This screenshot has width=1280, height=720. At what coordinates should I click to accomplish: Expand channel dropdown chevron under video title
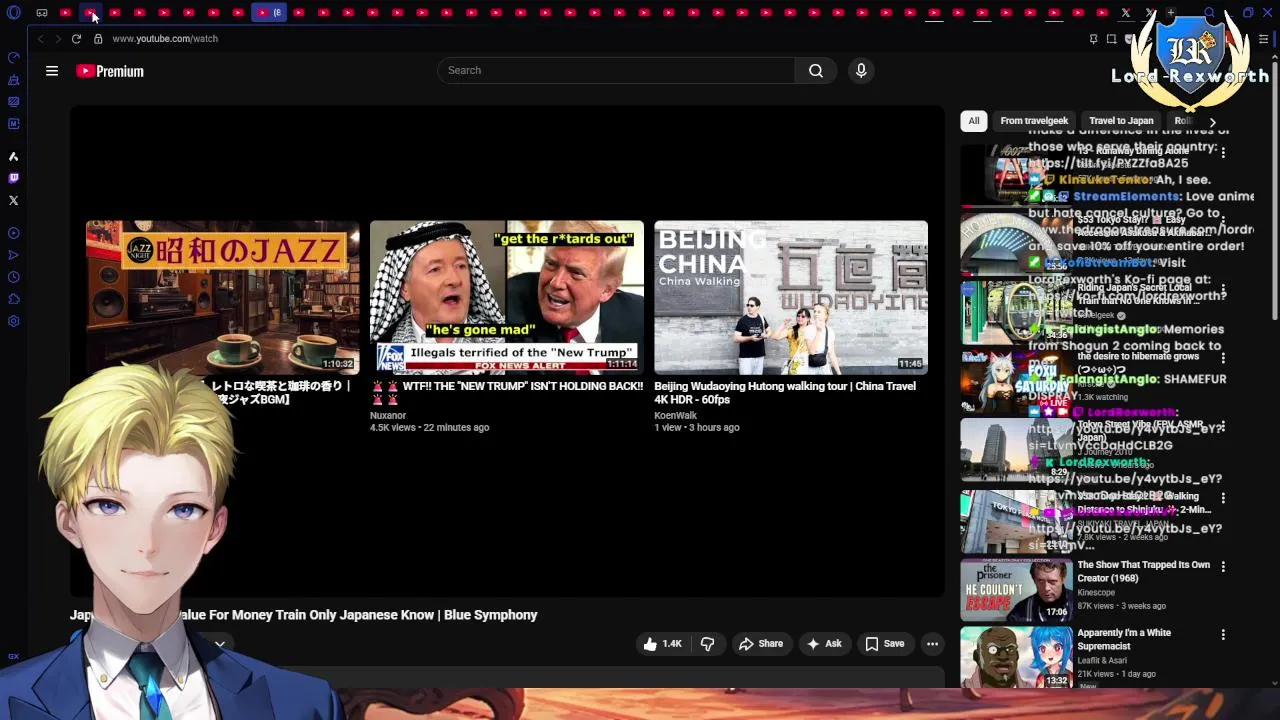pos(219,644)
